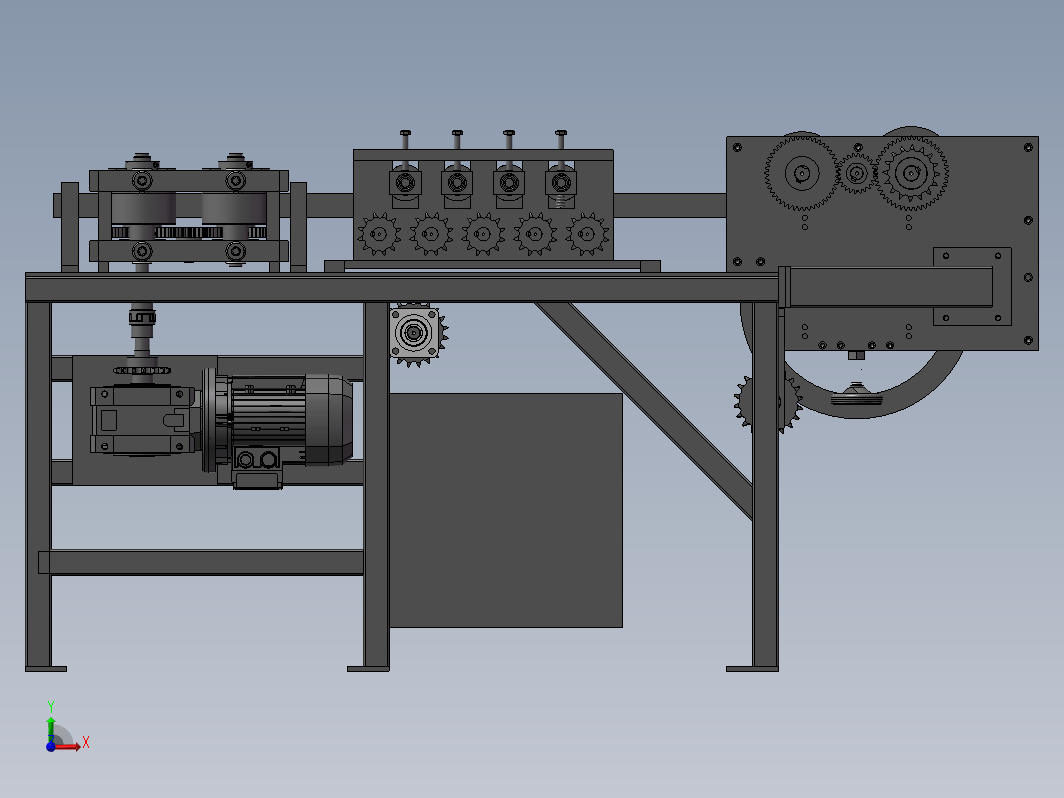Select the small middle gear on the gearbox plate
This screenshot has height=798, width=1064.
tap(856, 174)
